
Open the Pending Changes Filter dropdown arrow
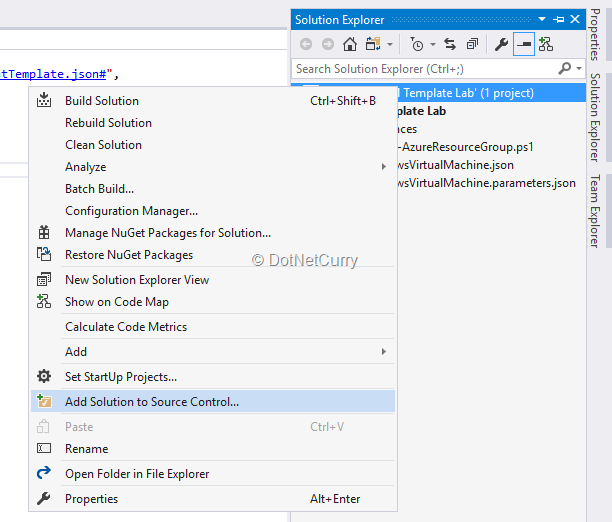pyautogui.click(x=432, y=45)
